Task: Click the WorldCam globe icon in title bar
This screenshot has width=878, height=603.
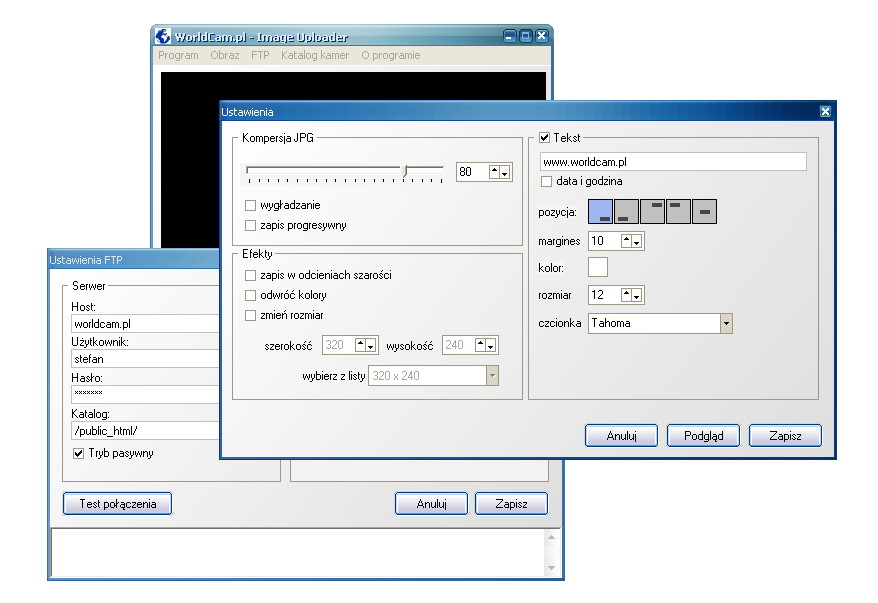Action: click(x=163, y=36)
